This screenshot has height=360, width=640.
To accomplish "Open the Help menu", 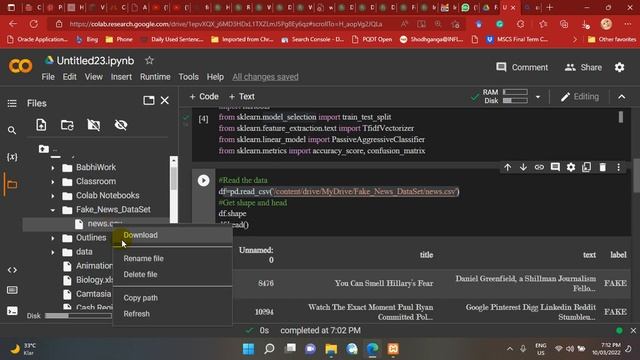I will 215,77.
